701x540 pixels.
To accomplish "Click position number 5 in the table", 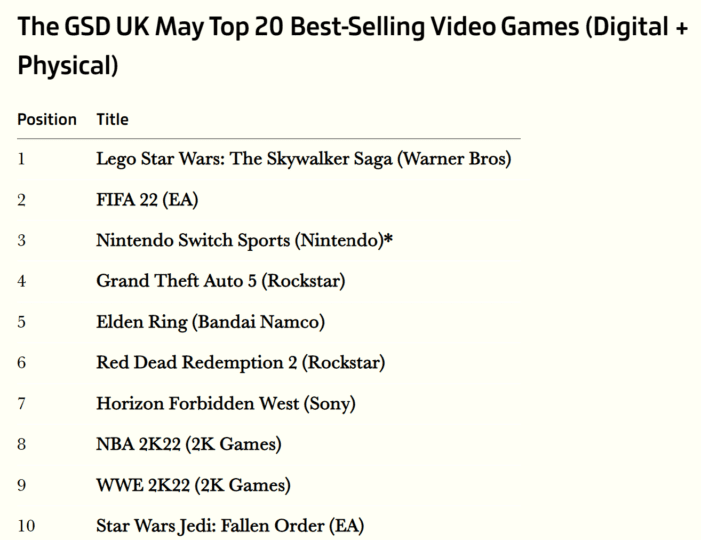I will pos(21,322).
